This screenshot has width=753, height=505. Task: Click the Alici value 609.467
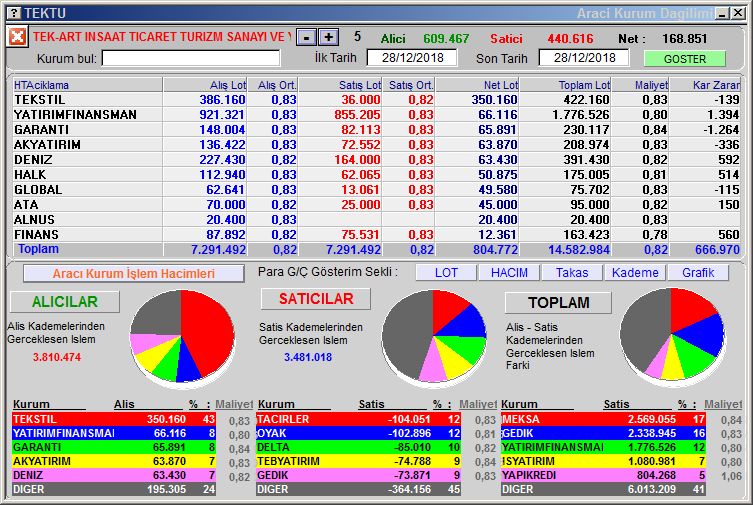[x=446, y=38]
